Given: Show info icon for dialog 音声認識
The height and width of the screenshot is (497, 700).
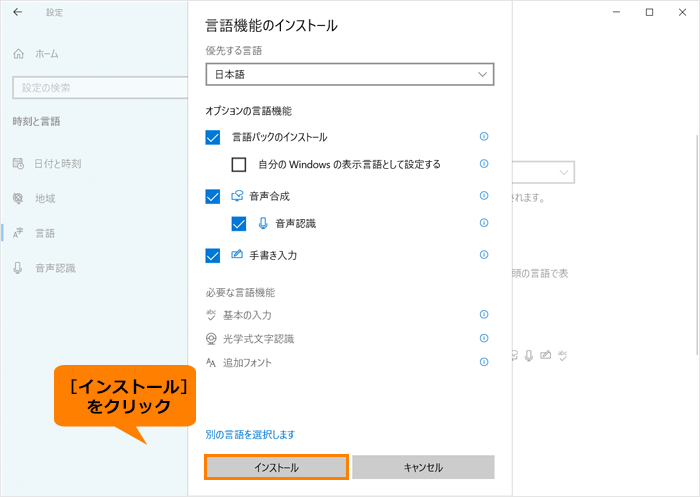Looking at the screenshot, I should click(x=484, y=222).
